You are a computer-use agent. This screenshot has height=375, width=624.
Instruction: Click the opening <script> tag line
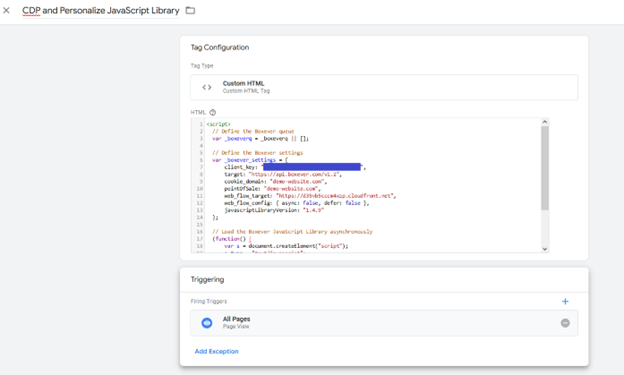(x=218, y=124)
